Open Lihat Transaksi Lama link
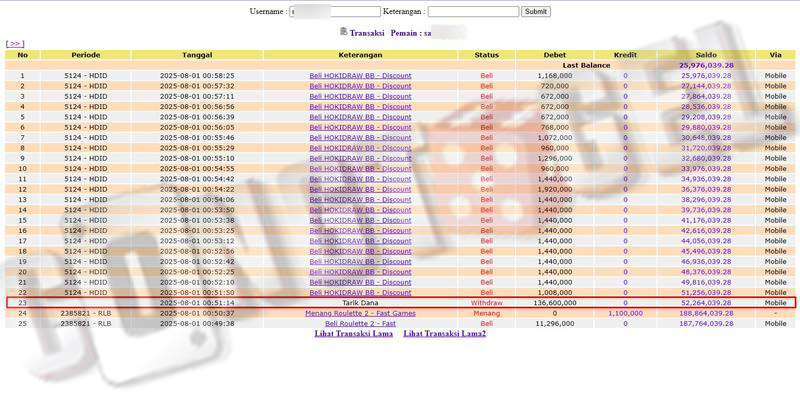Image resolution: width=800 pixels, height=409 pixels. (354, 334)
